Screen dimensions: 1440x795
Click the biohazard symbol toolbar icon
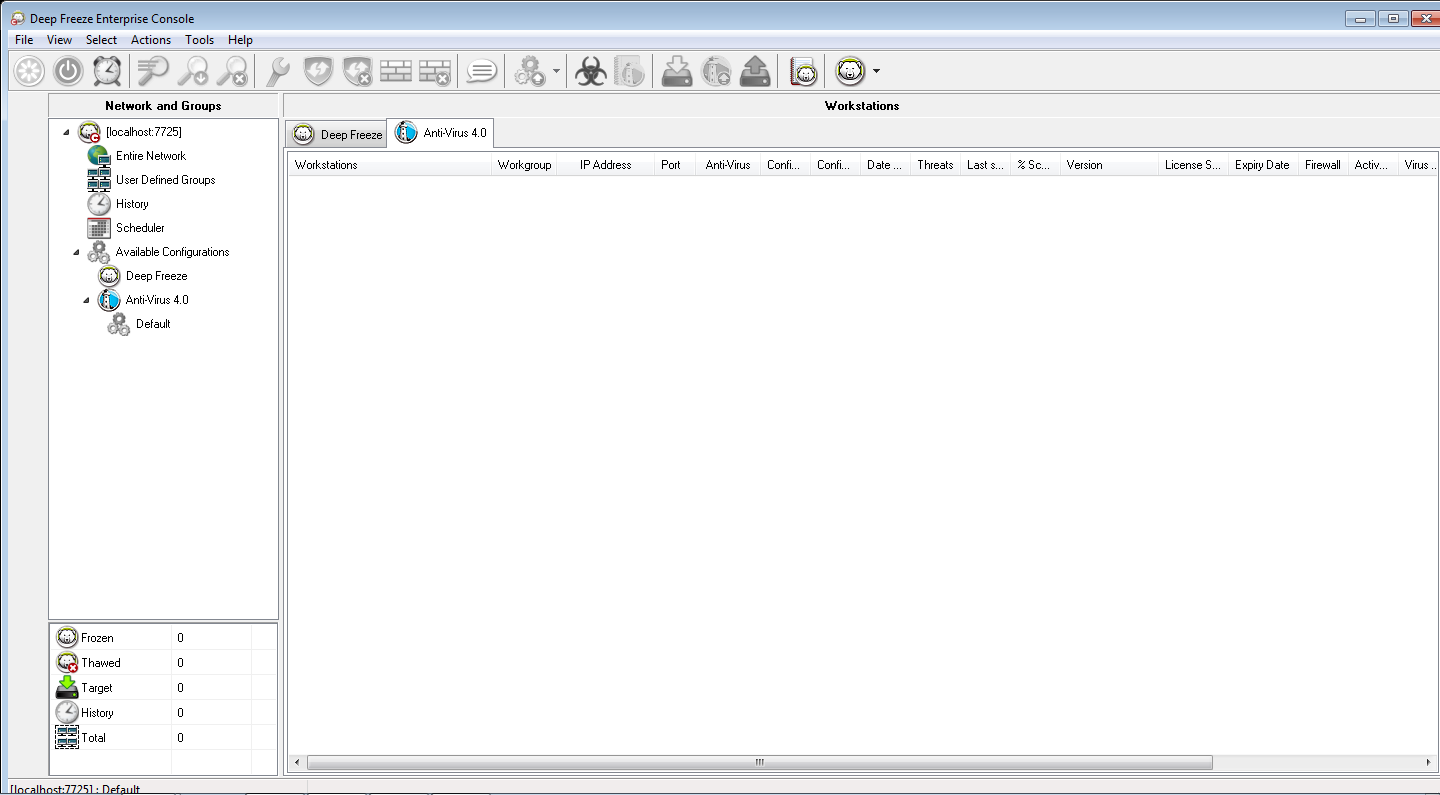pos(591,71)
